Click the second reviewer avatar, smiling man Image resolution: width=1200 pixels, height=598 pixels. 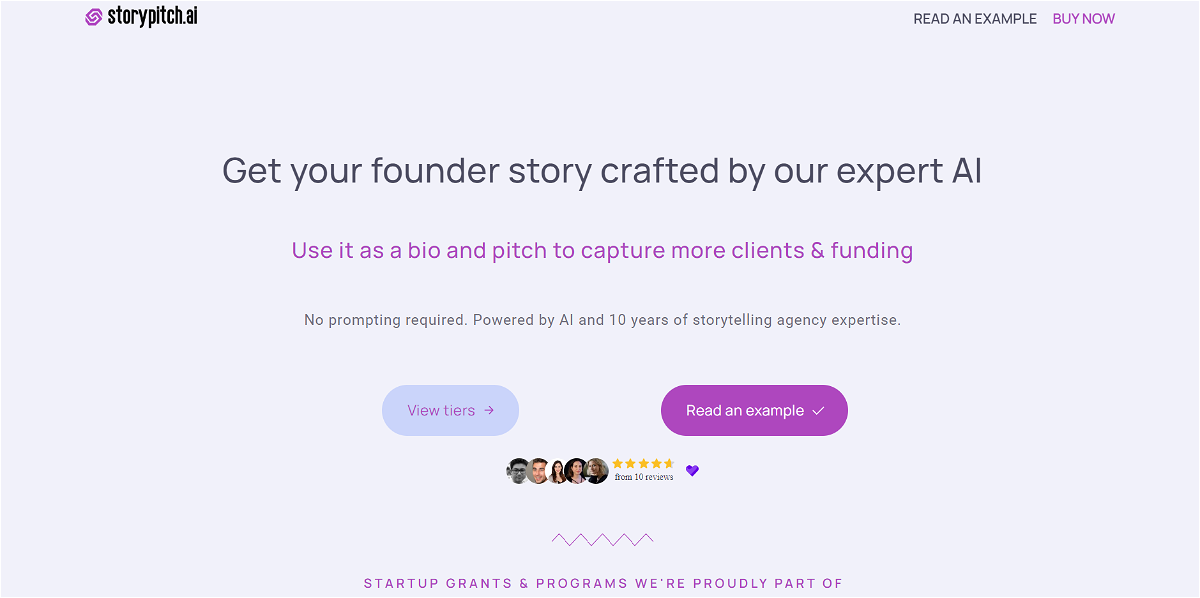[x=538, y=471]
